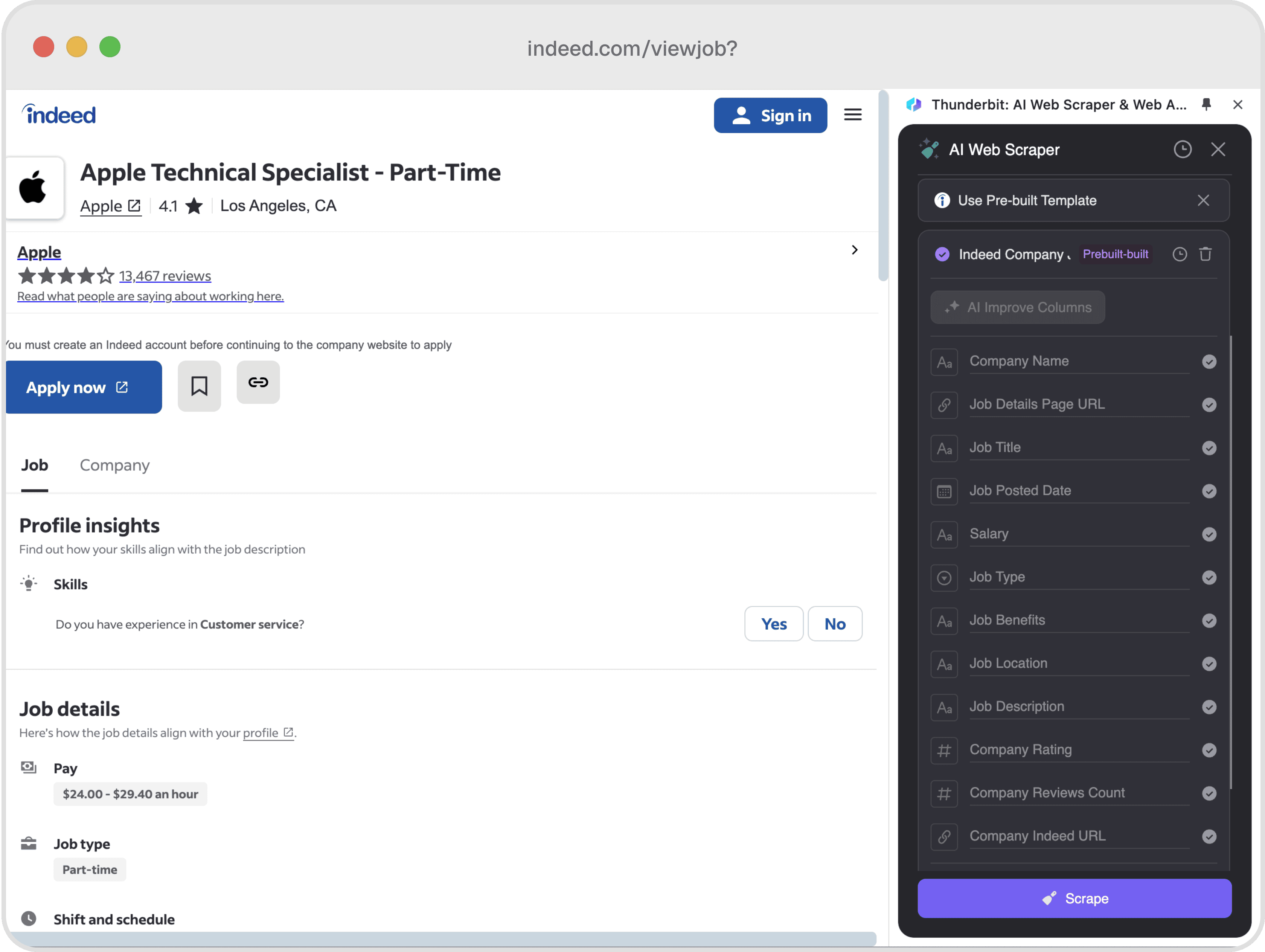This screenshot has height=952, width=1265.
Task: Save job with bookmark icon
Action: [199, 386]
